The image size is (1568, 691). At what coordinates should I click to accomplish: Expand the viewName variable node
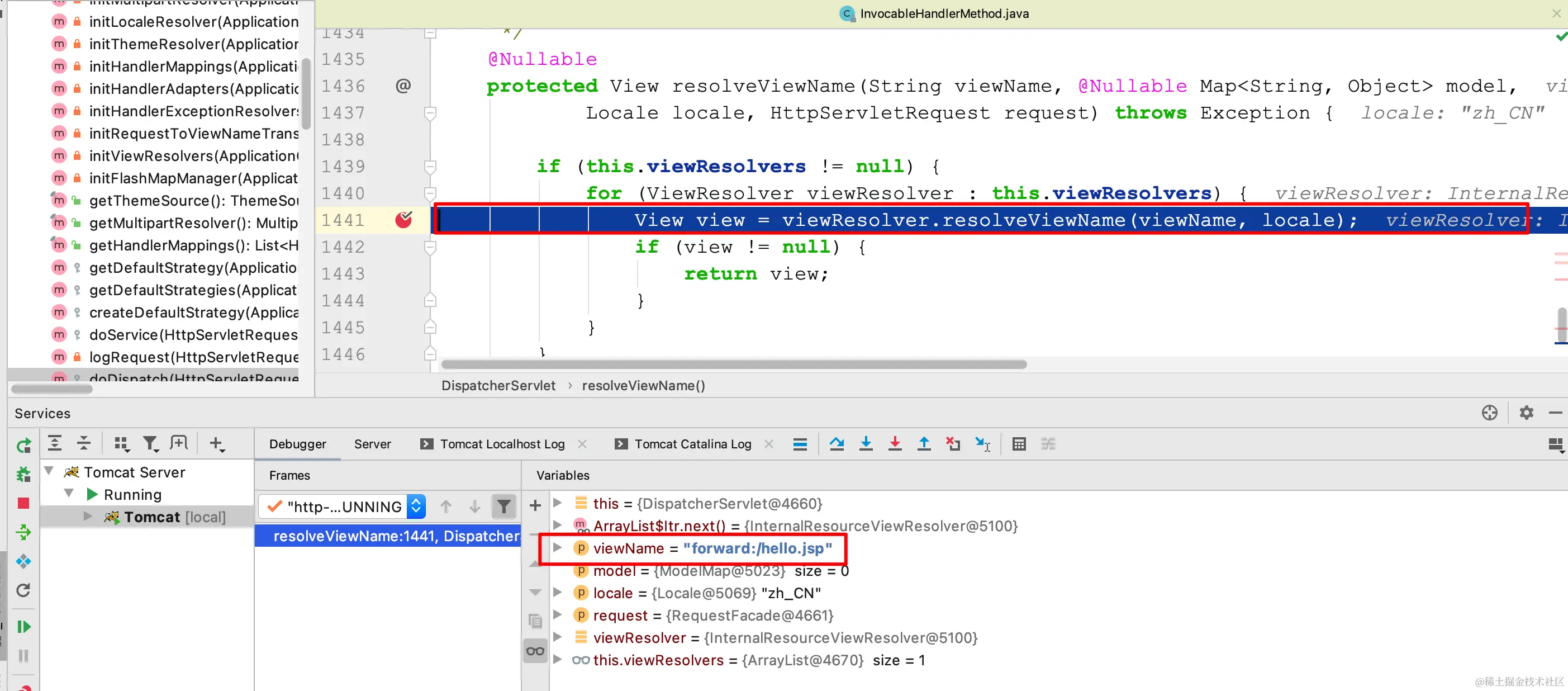click(557, 548)
